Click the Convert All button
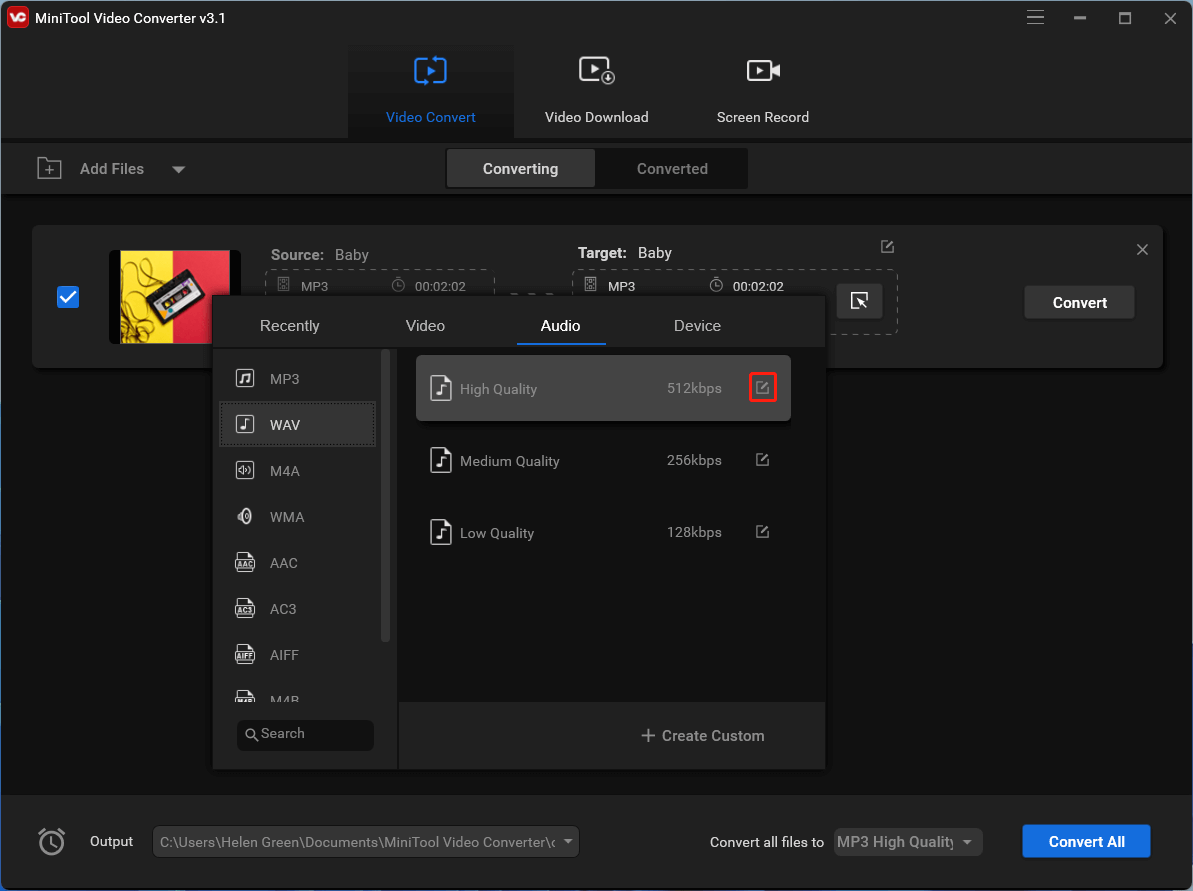Viewport: 1193px width, 891px height. pyautogui.click(x=1086, y=841)
